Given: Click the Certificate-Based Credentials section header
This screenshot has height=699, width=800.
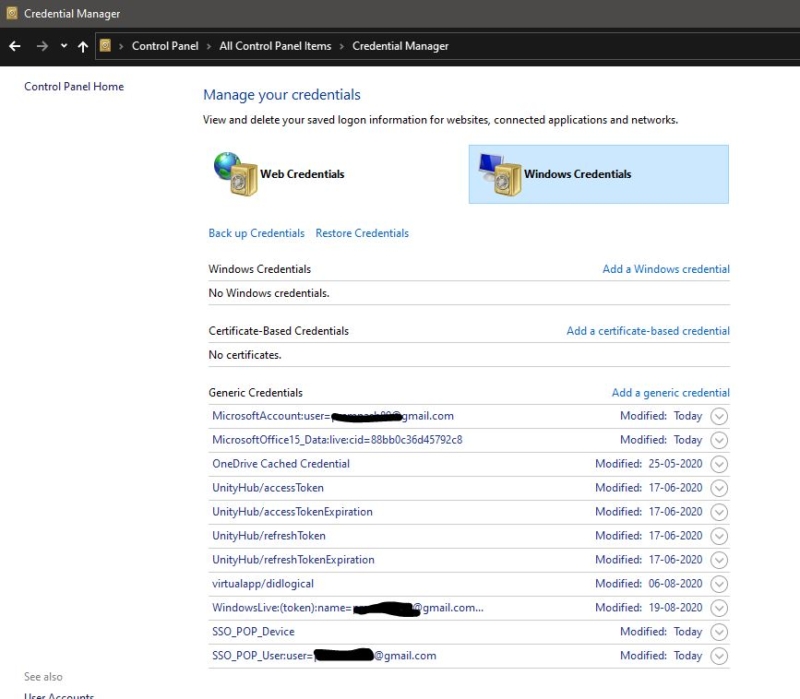Looking at the screenshot, I should pos(279,331).
